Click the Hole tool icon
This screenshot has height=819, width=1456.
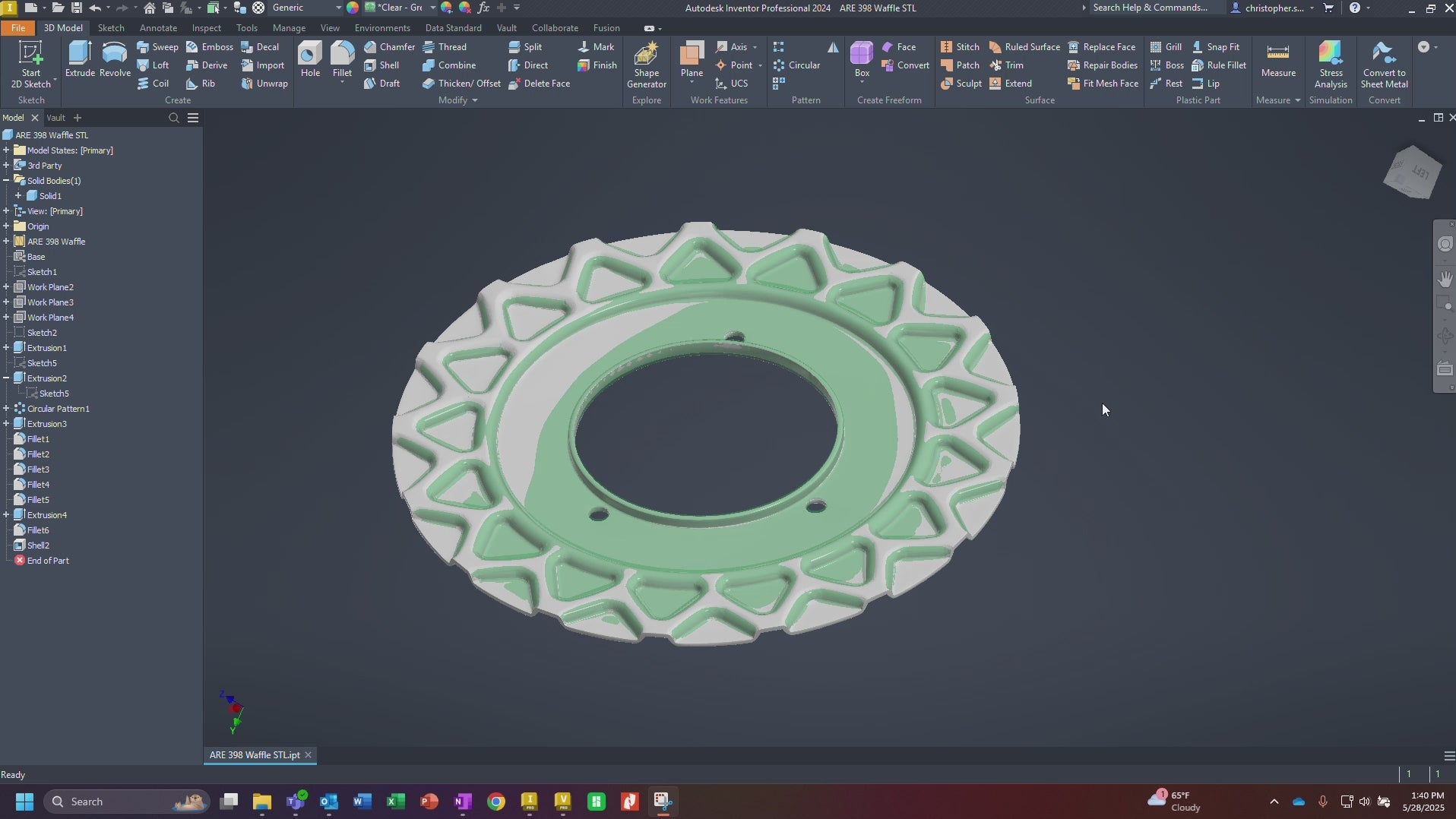point(310,59)
